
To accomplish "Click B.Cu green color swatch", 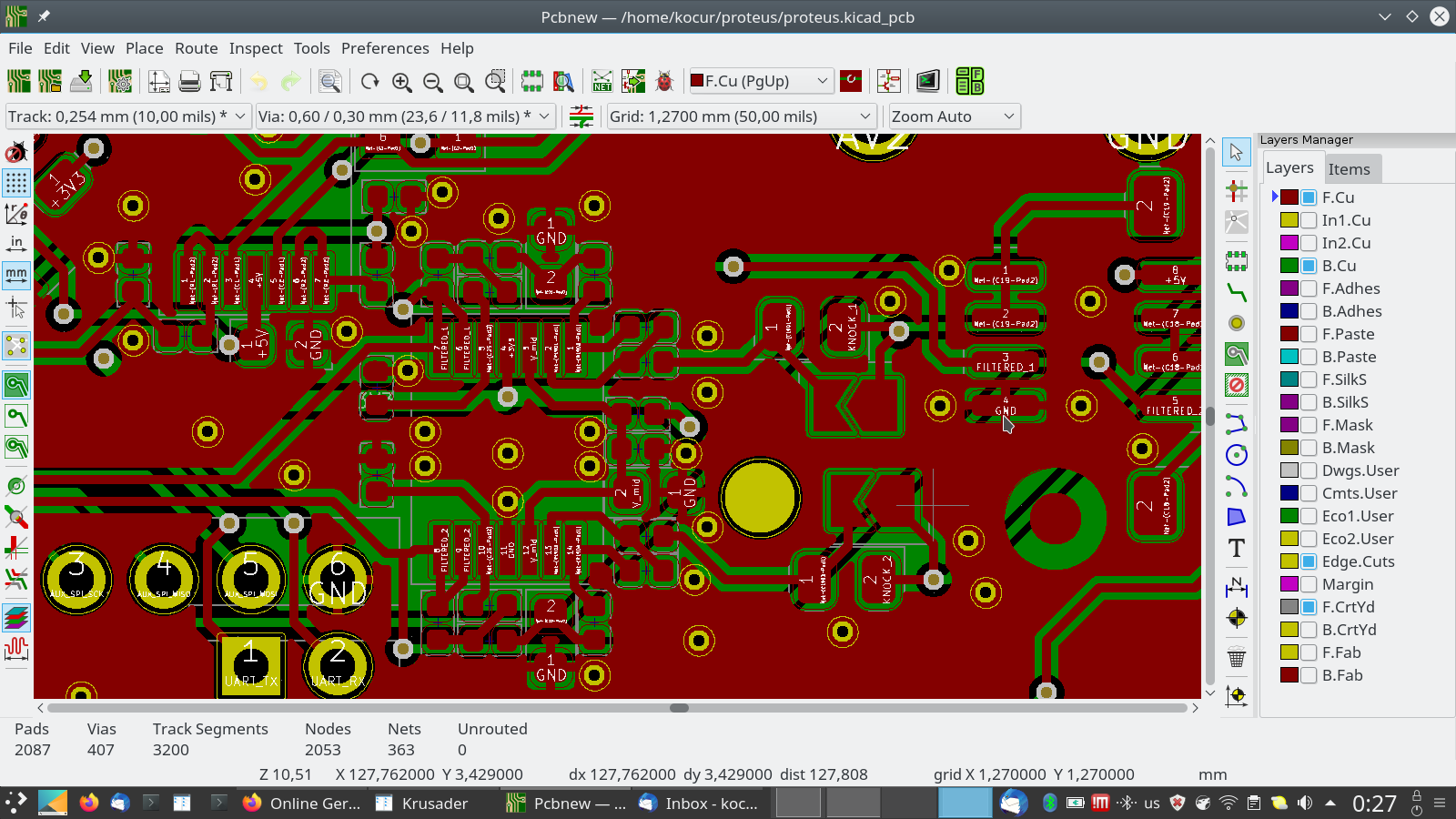I will 1289,266.
